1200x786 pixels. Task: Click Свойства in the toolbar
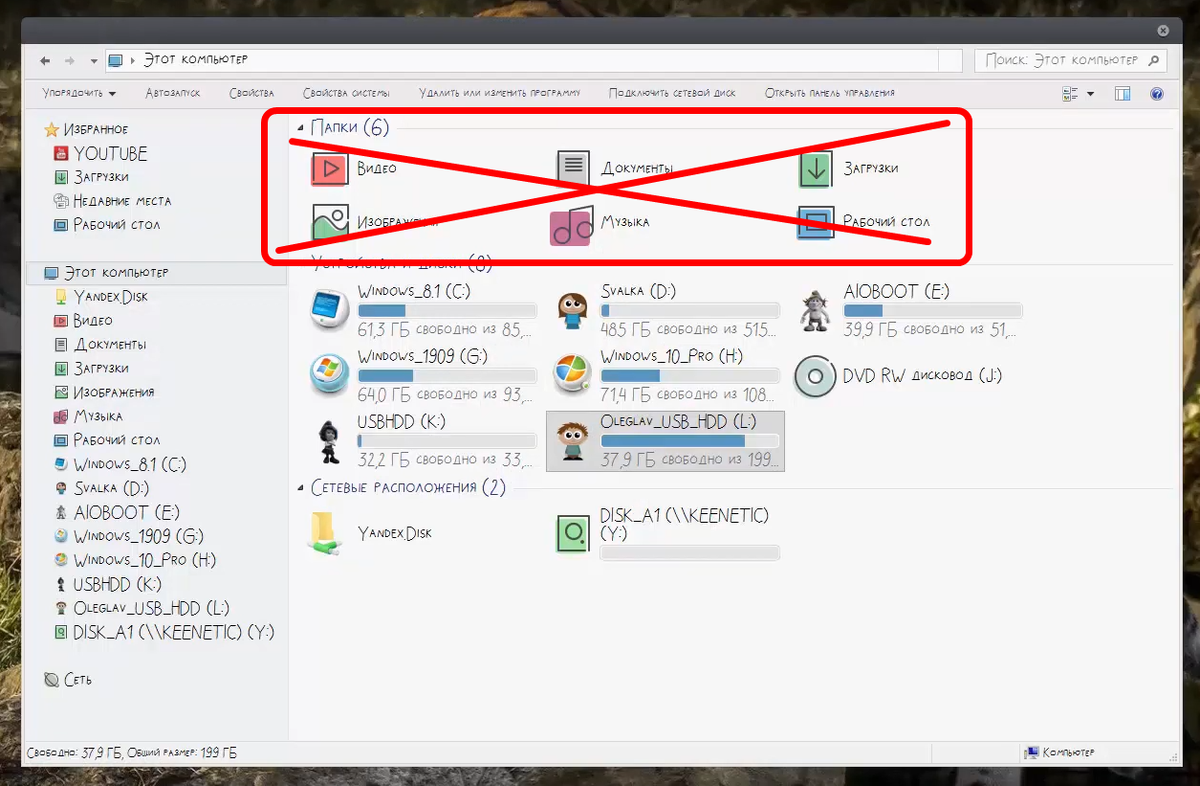point(251,93)
